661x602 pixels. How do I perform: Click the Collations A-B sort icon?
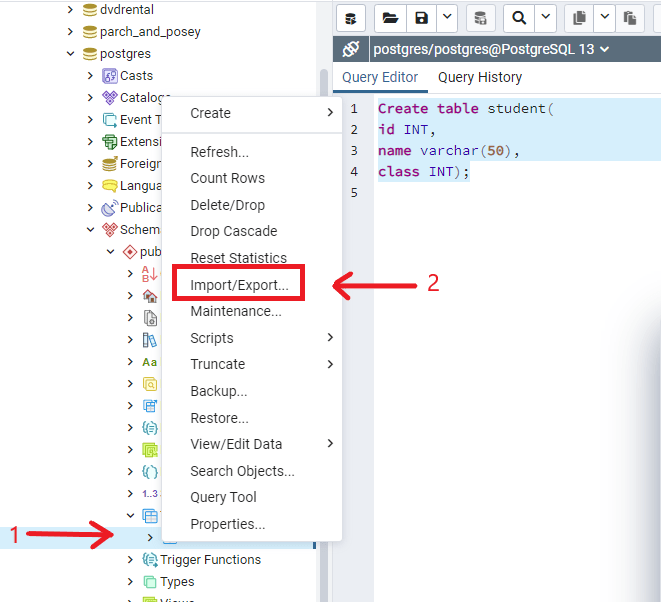(x=150, y=274)
